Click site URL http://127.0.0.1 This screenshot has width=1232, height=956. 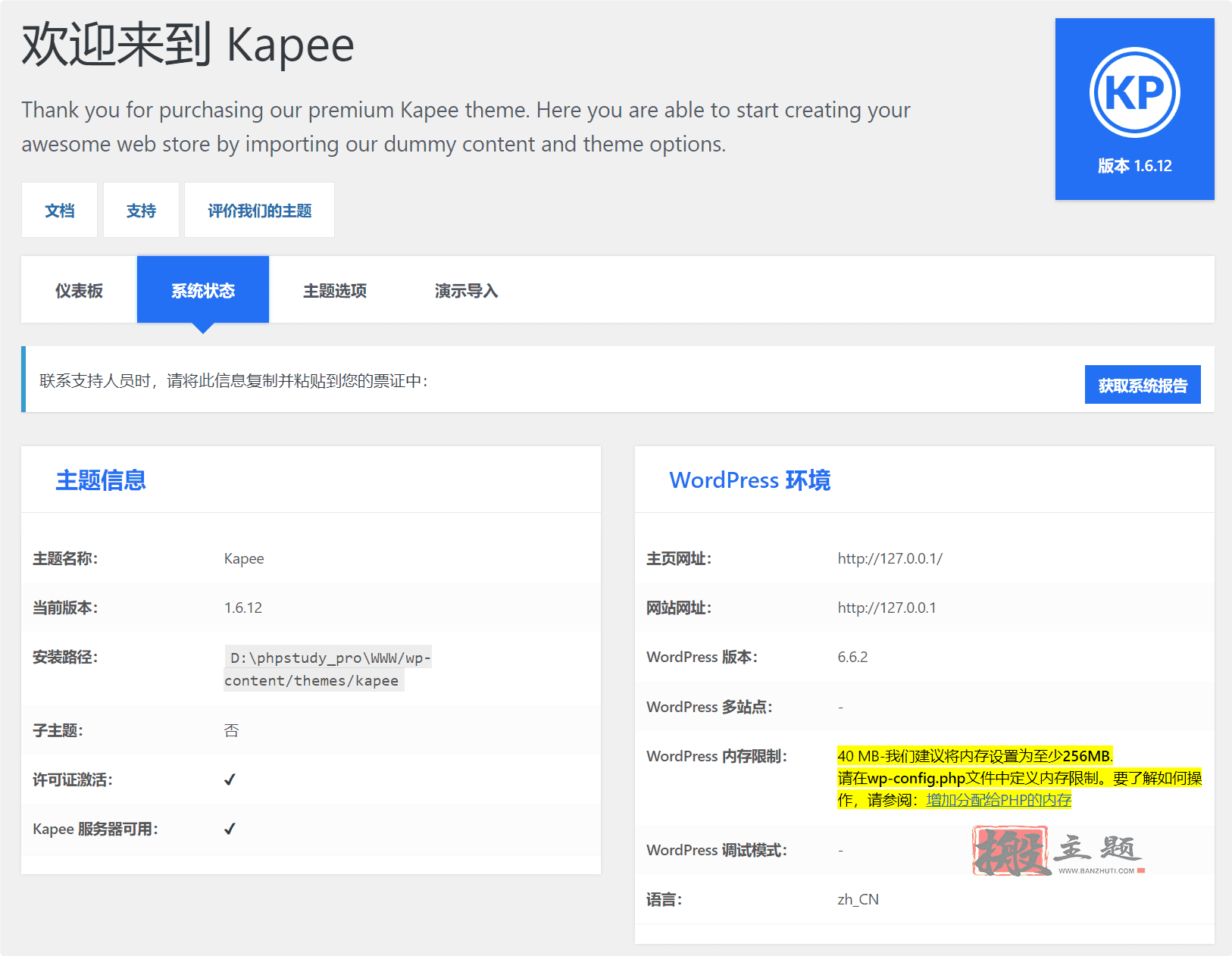[x=886, y=608]
